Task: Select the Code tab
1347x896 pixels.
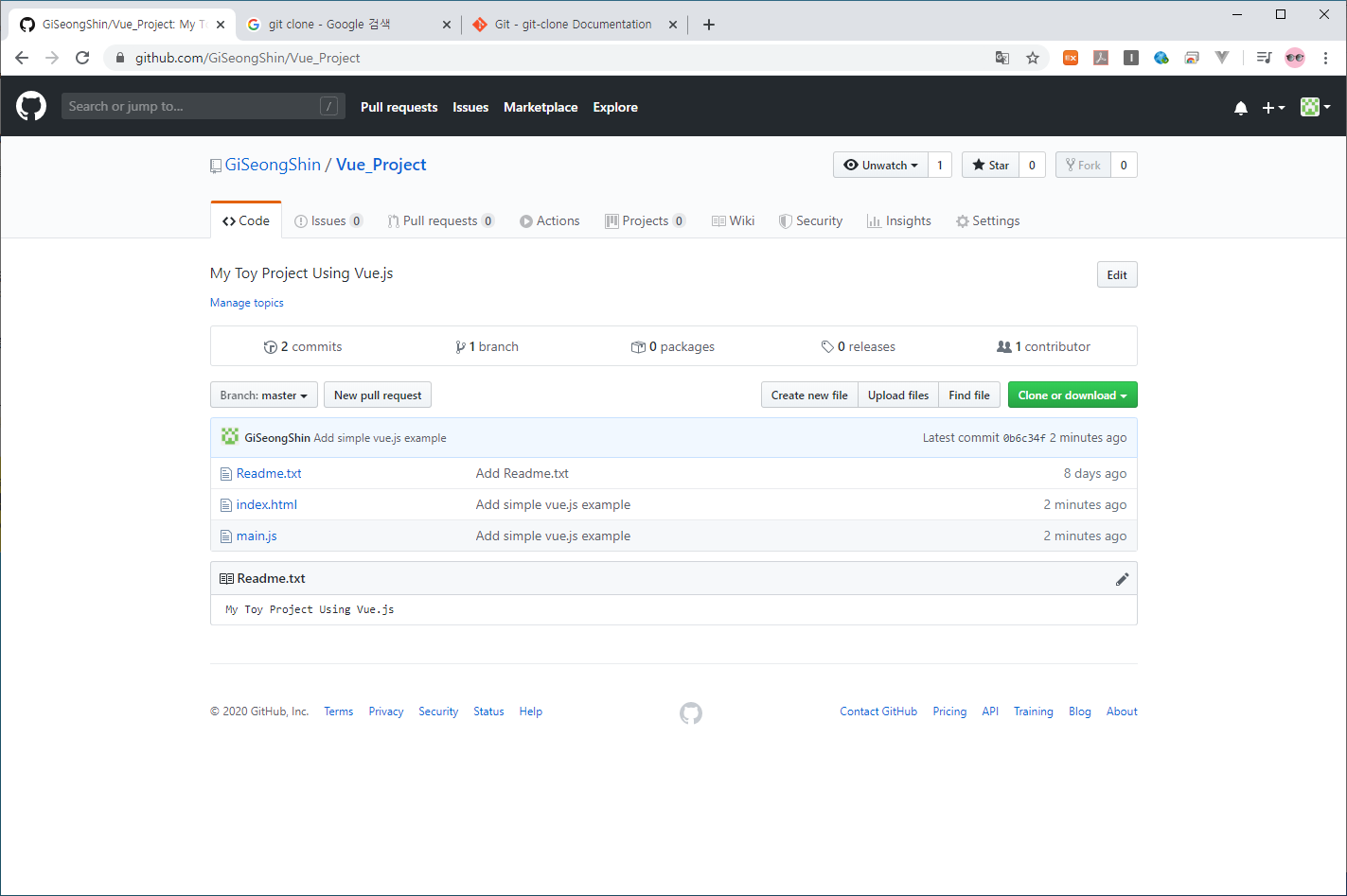Action: click(x=246, y=220)
